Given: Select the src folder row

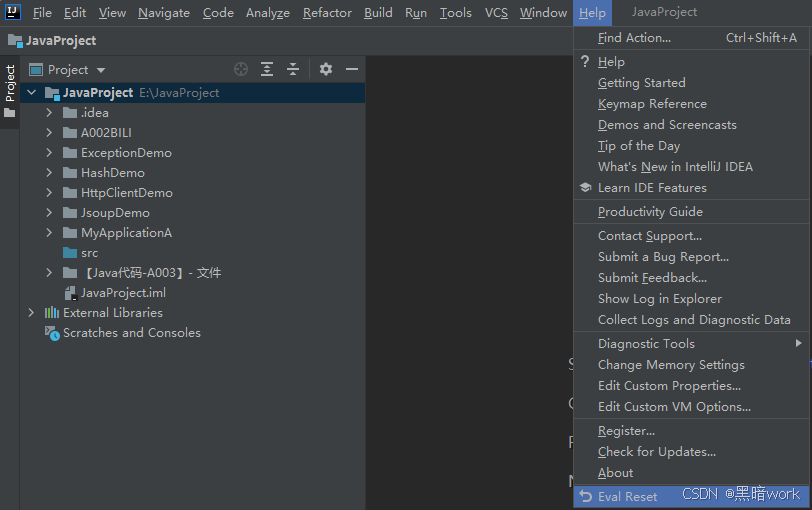Looking at the screenshot, I should click(x=193, y=253).
